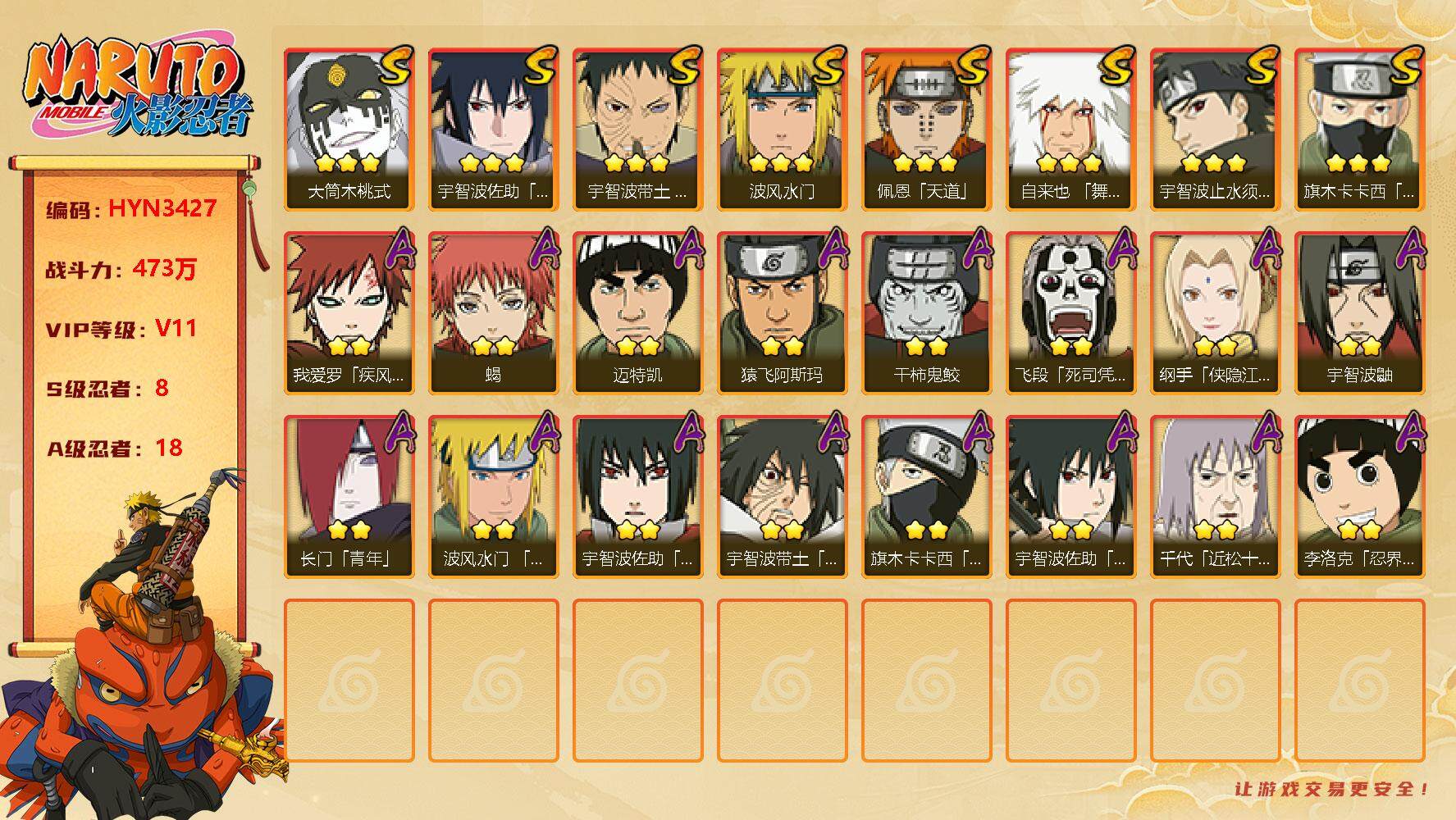Select the 李洛克 ninja card
The height and width of the screenshot is (820, 1456).
point(1359,497)
